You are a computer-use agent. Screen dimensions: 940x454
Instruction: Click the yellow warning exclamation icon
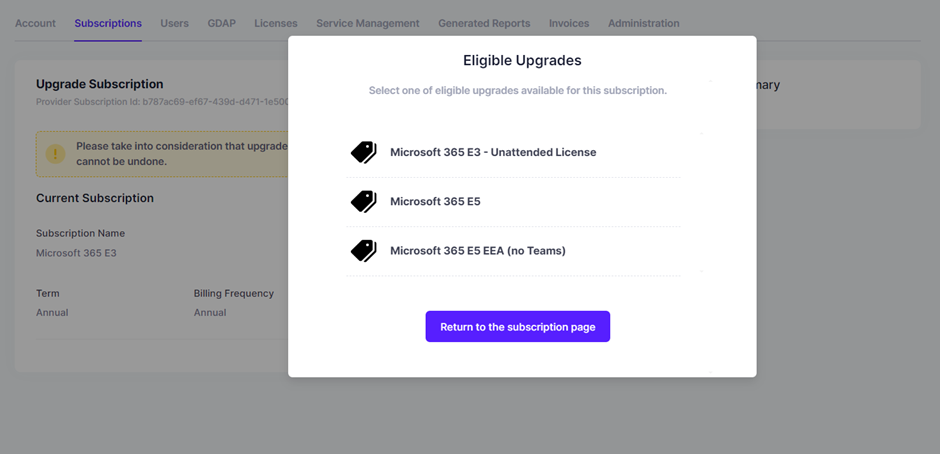coord(55,154)
